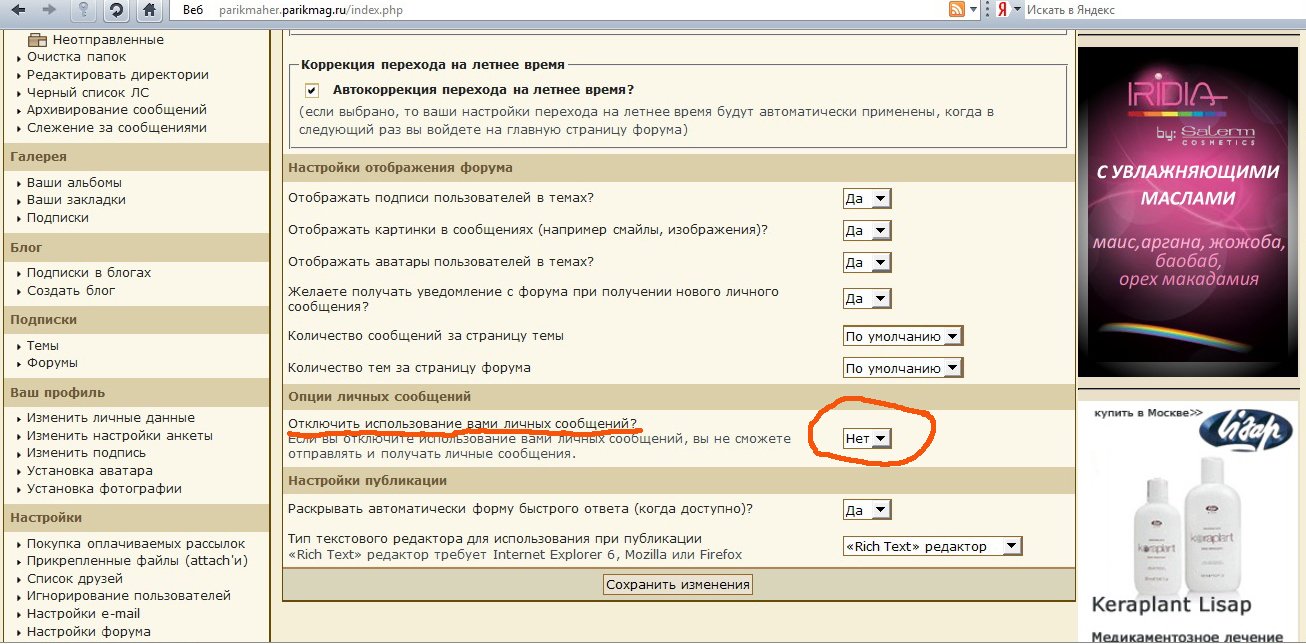Open Редактировать директории link

[x=118, y=75]
